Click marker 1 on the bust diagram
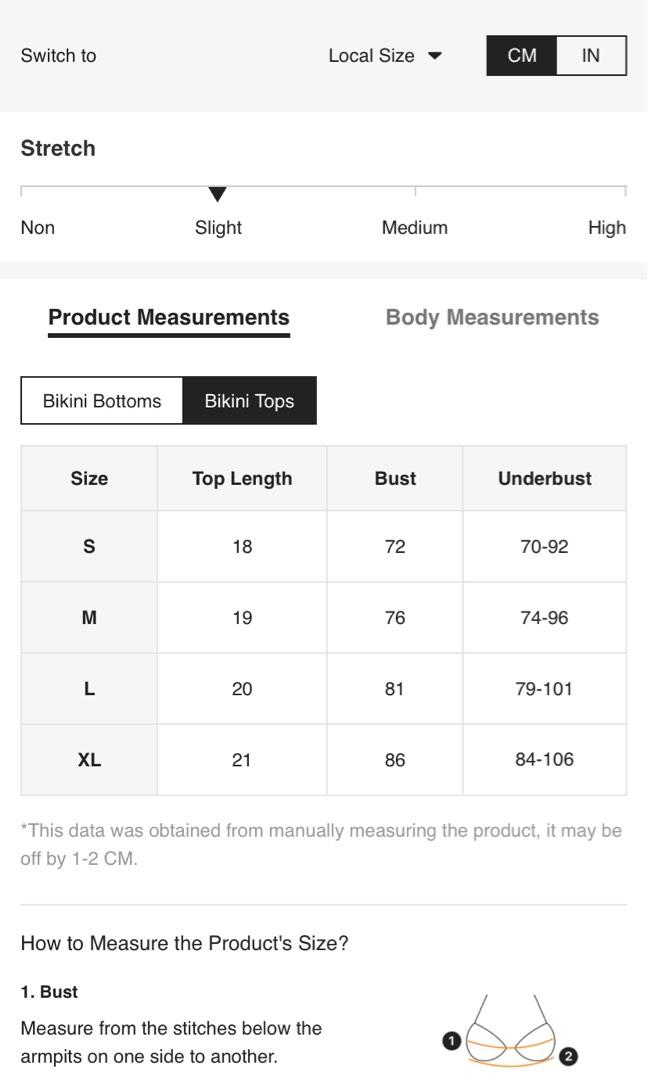The height and width of the screenshot is (1080, 648). (451, 1041)
